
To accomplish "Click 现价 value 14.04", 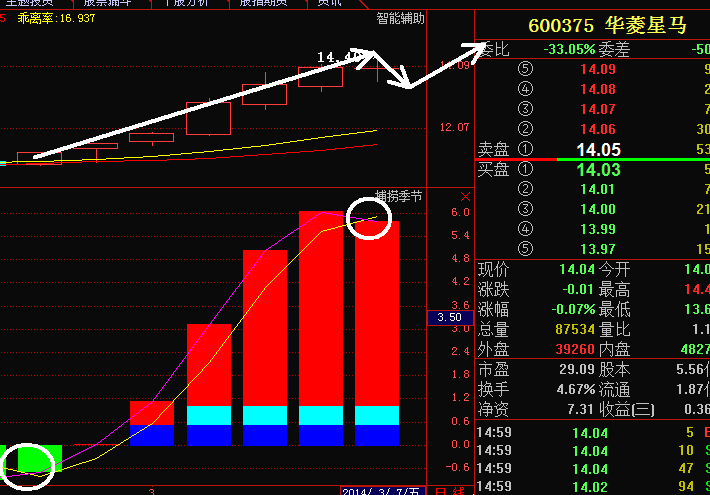I will (577, 269).
